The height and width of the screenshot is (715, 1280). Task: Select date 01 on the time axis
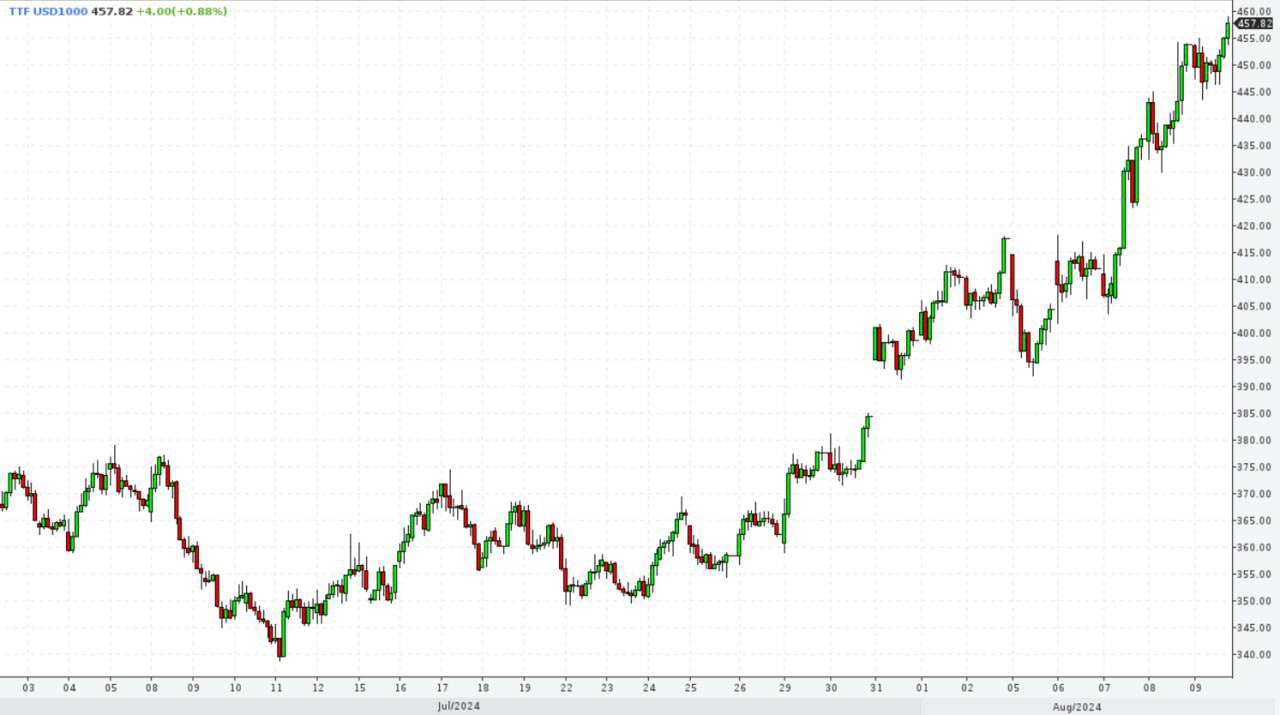coord(922,688)
